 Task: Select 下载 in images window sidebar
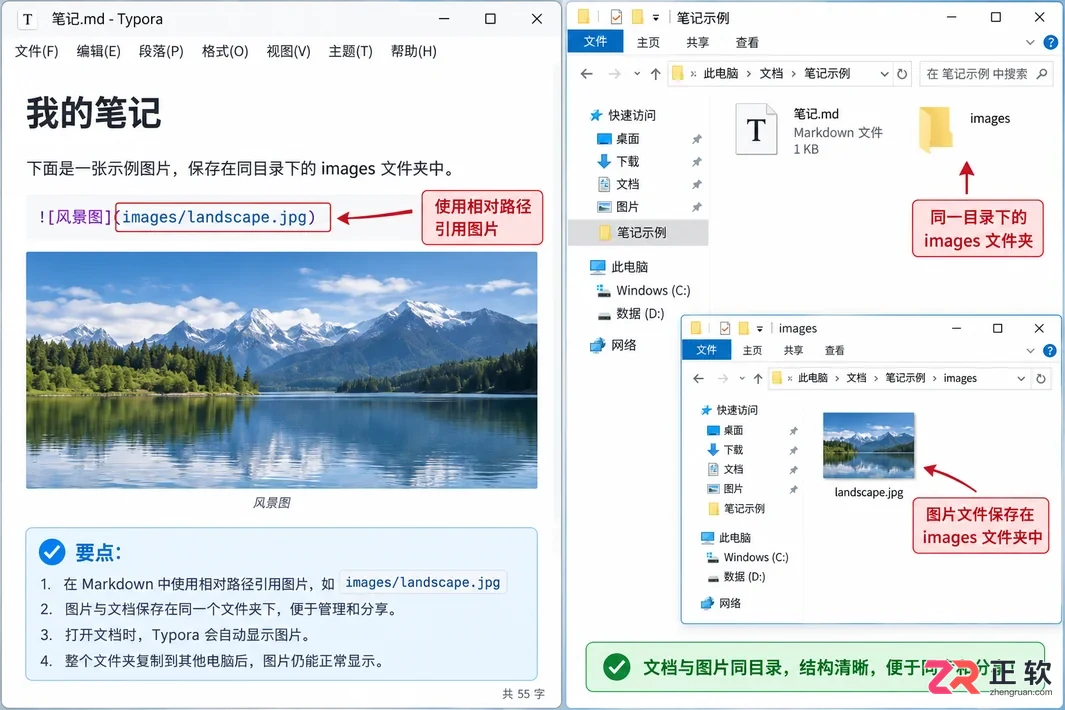tap(725, 450)
